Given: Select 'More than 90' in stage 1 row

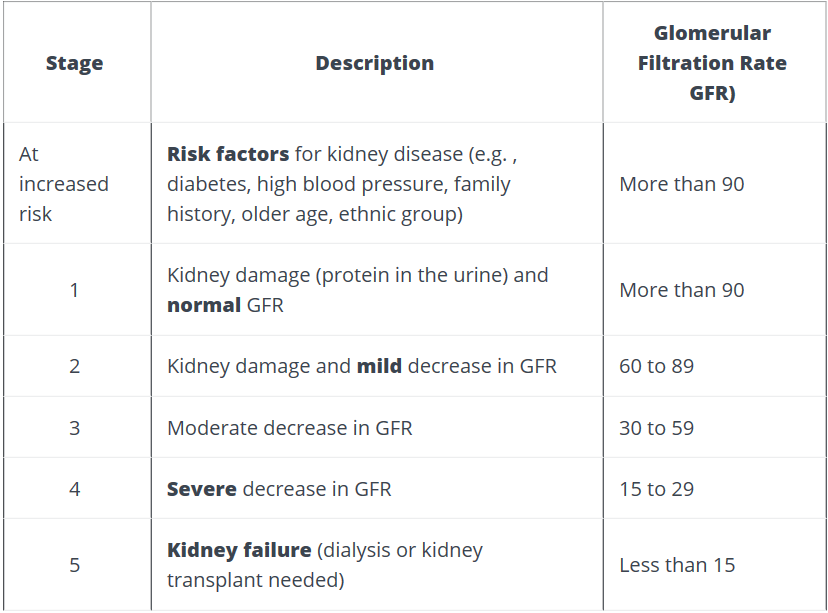Looking at the screenshot, I should [x=681, y=290].
